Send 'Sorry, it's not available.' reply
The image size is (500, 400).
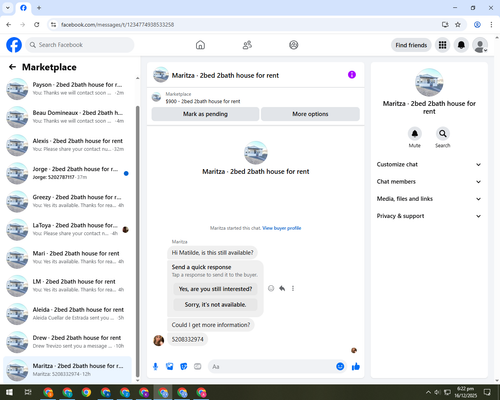pos(215,305)
